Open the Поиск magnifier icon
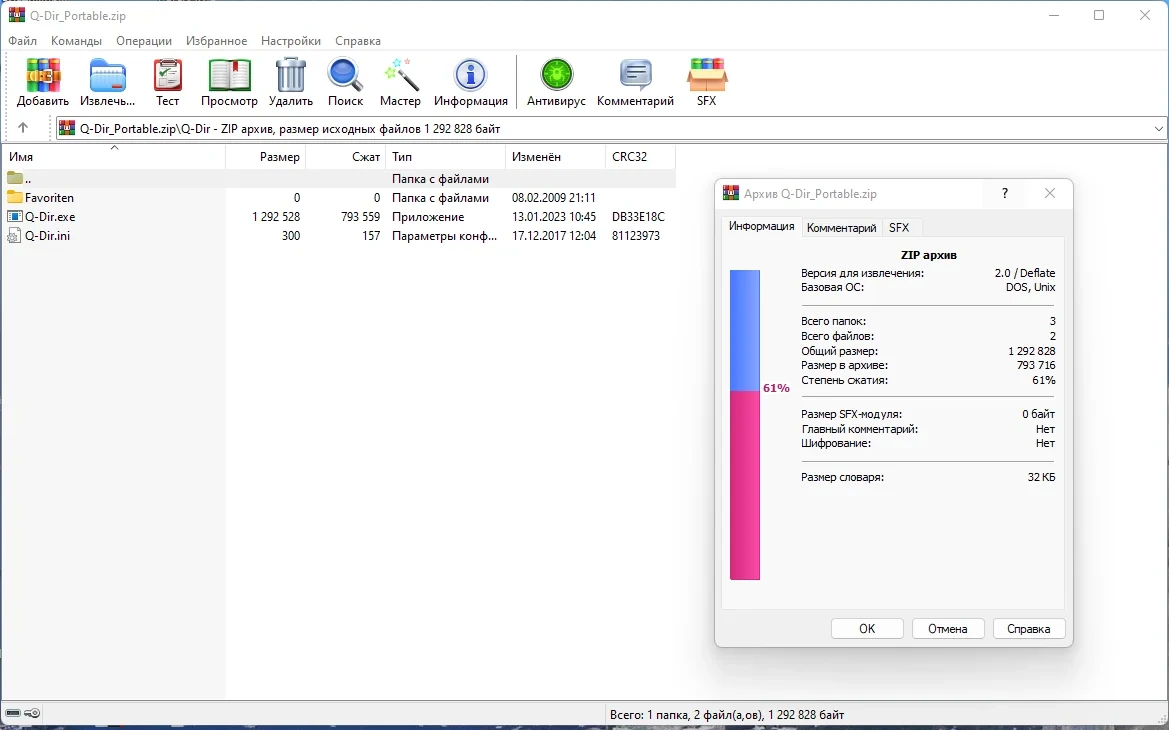Screen dimensions: 1169x730 click(x=345, y=75)
